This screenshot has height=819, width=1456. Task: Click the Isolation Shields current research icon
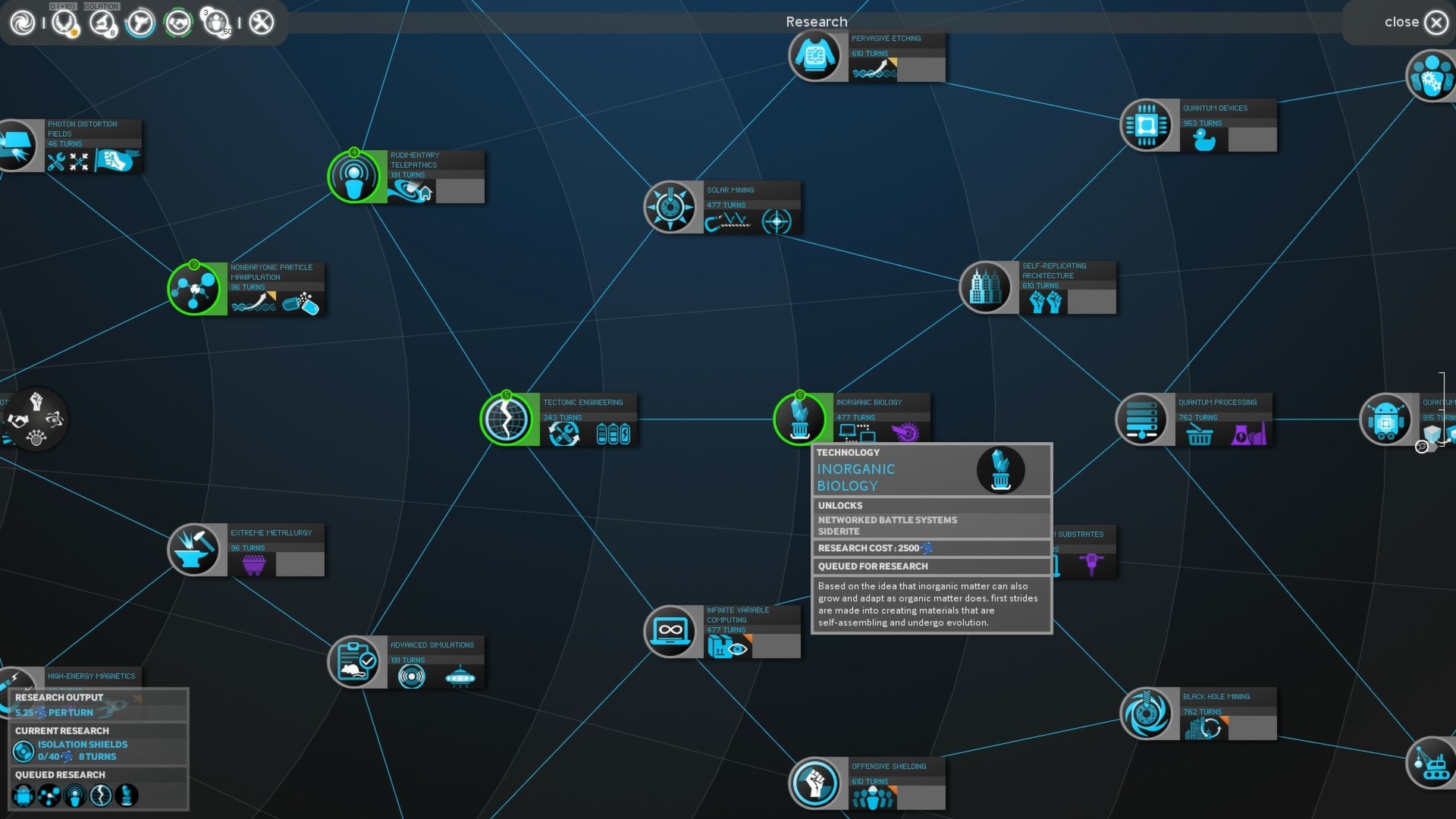point(22,750)
